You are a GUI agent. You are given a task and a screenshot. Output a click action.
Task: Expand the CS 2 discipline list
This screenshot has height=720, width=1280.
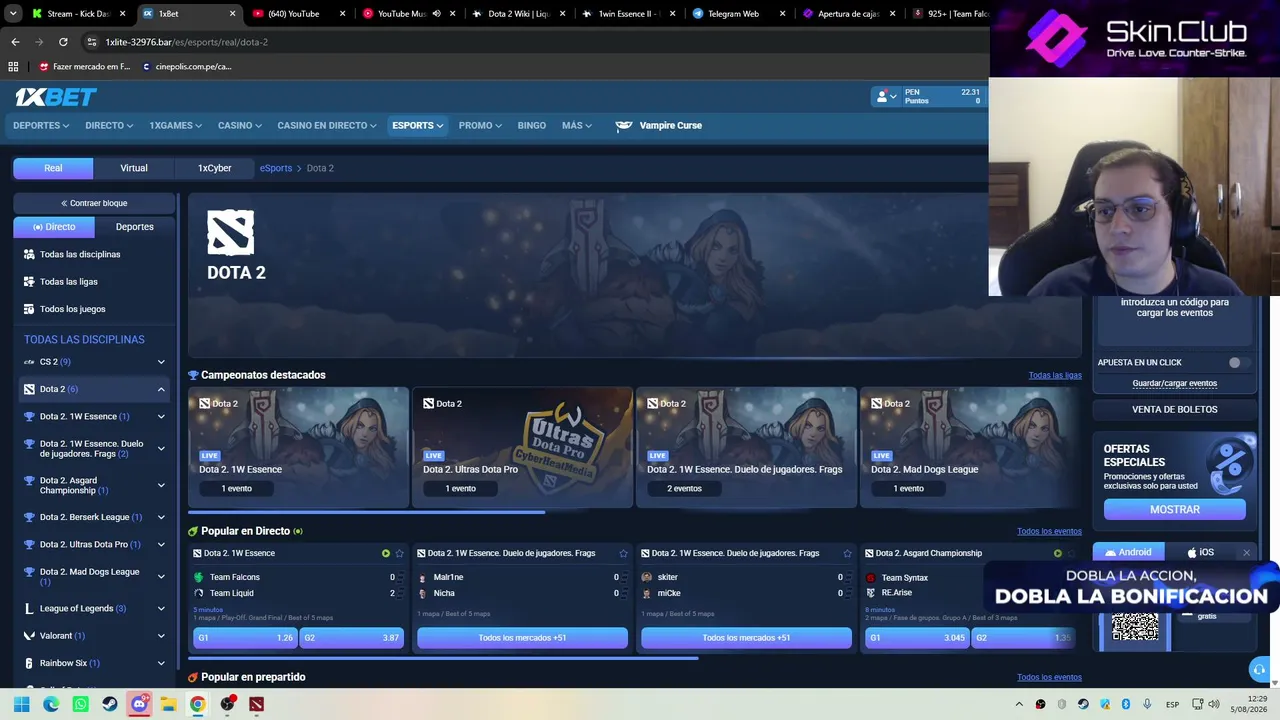(161, 362)
